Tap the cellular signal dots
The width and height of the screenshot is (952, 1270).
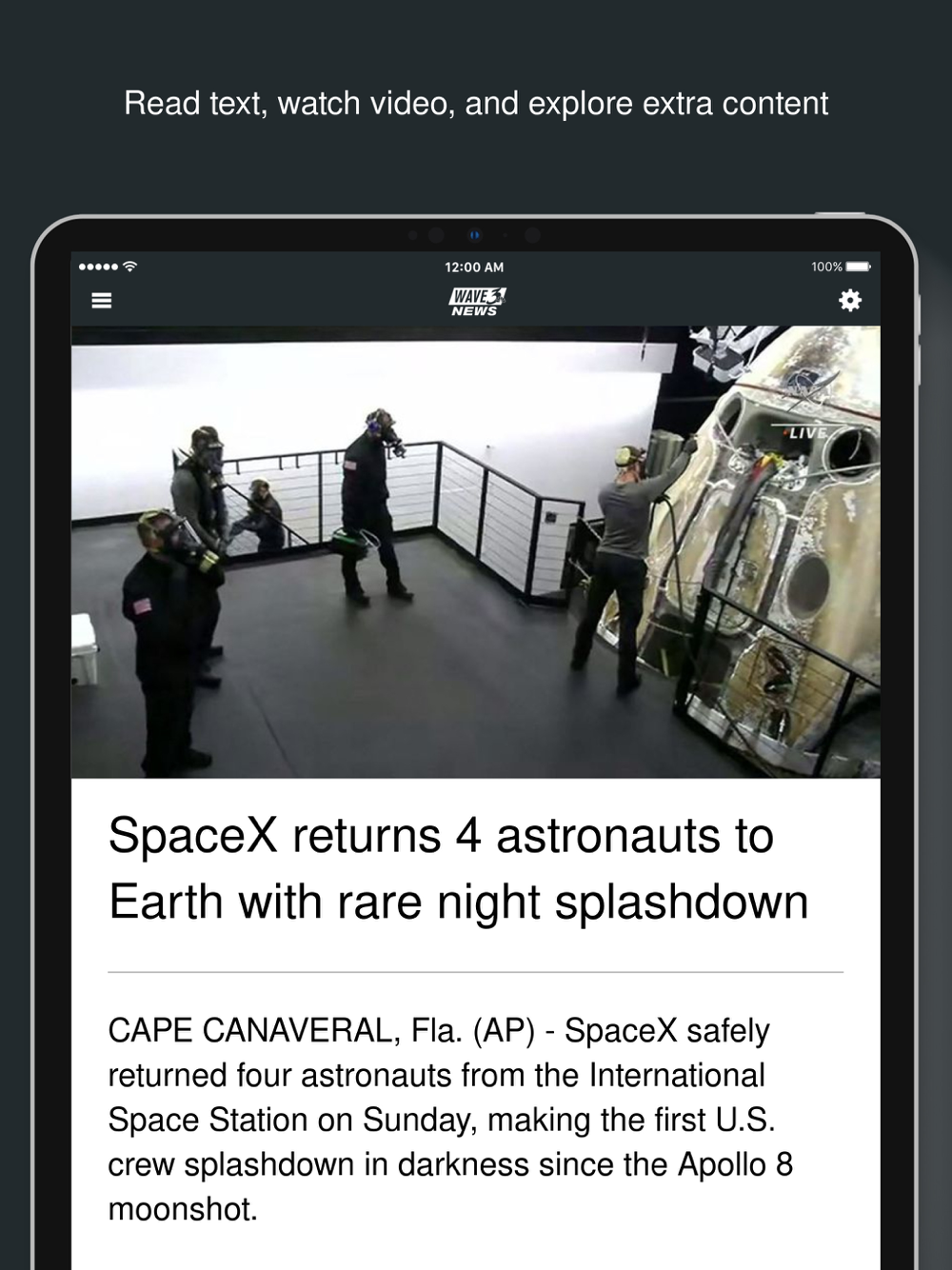[99, 267]
